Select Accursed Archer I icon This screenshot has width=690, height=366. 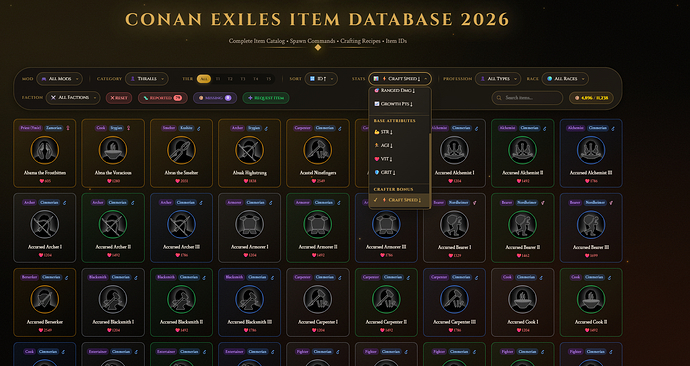pos(44,224)
